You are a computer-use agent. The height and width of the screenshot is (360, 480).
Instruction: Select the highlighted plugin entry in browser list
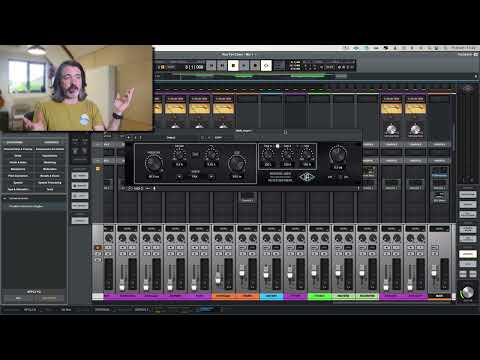click(x=34, y=206)
